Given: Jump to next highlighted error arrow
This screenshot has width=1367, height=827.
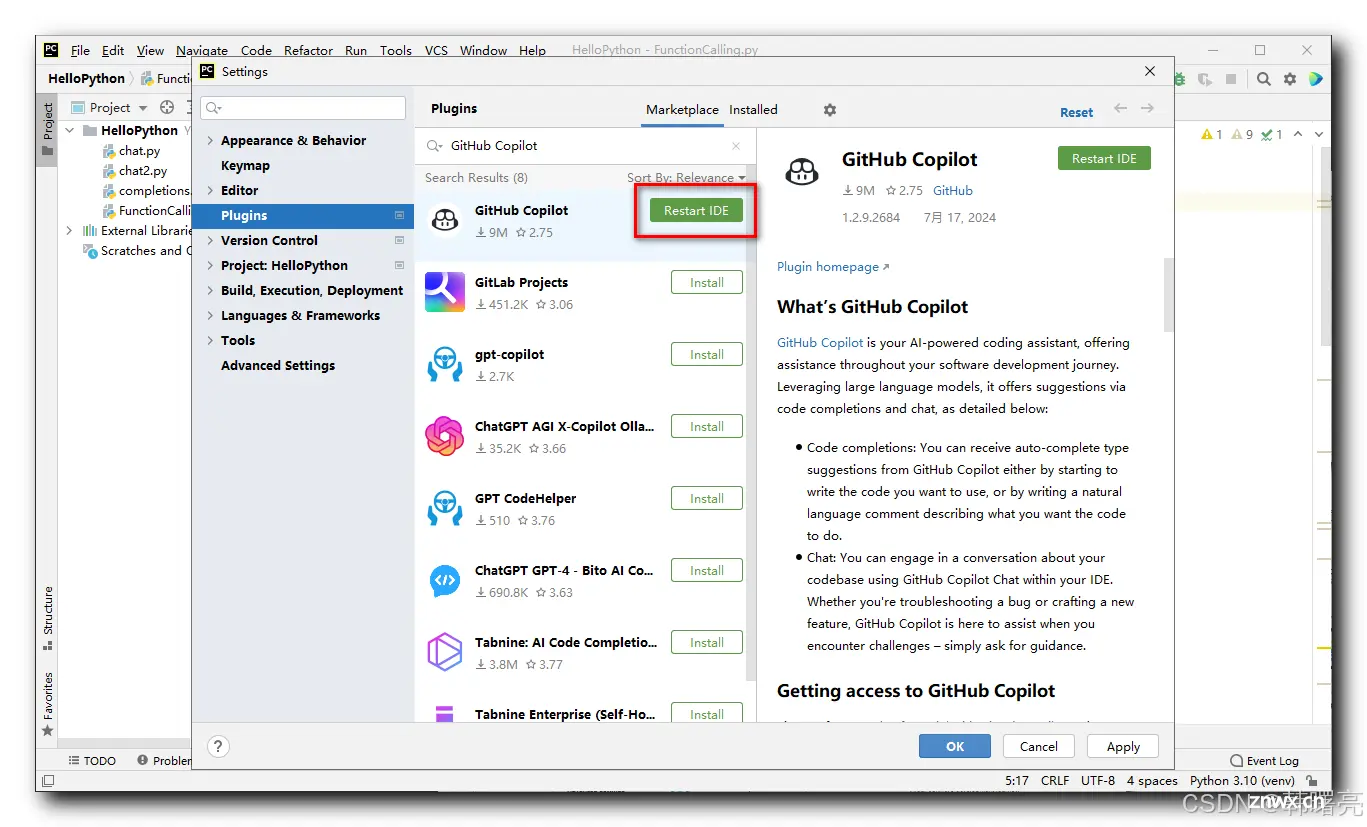Looking at the screenshot, I should tap(1320, 134).
